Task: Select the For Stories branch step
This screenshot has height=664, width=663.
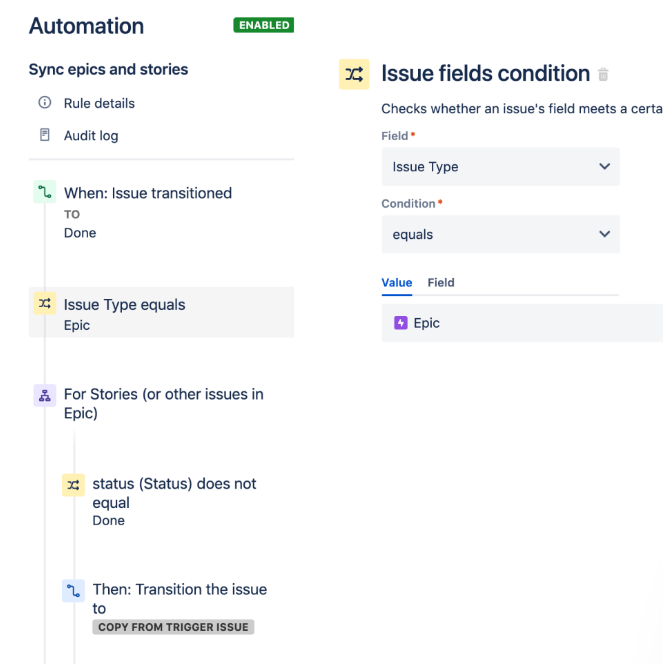Action: point(164,403)
